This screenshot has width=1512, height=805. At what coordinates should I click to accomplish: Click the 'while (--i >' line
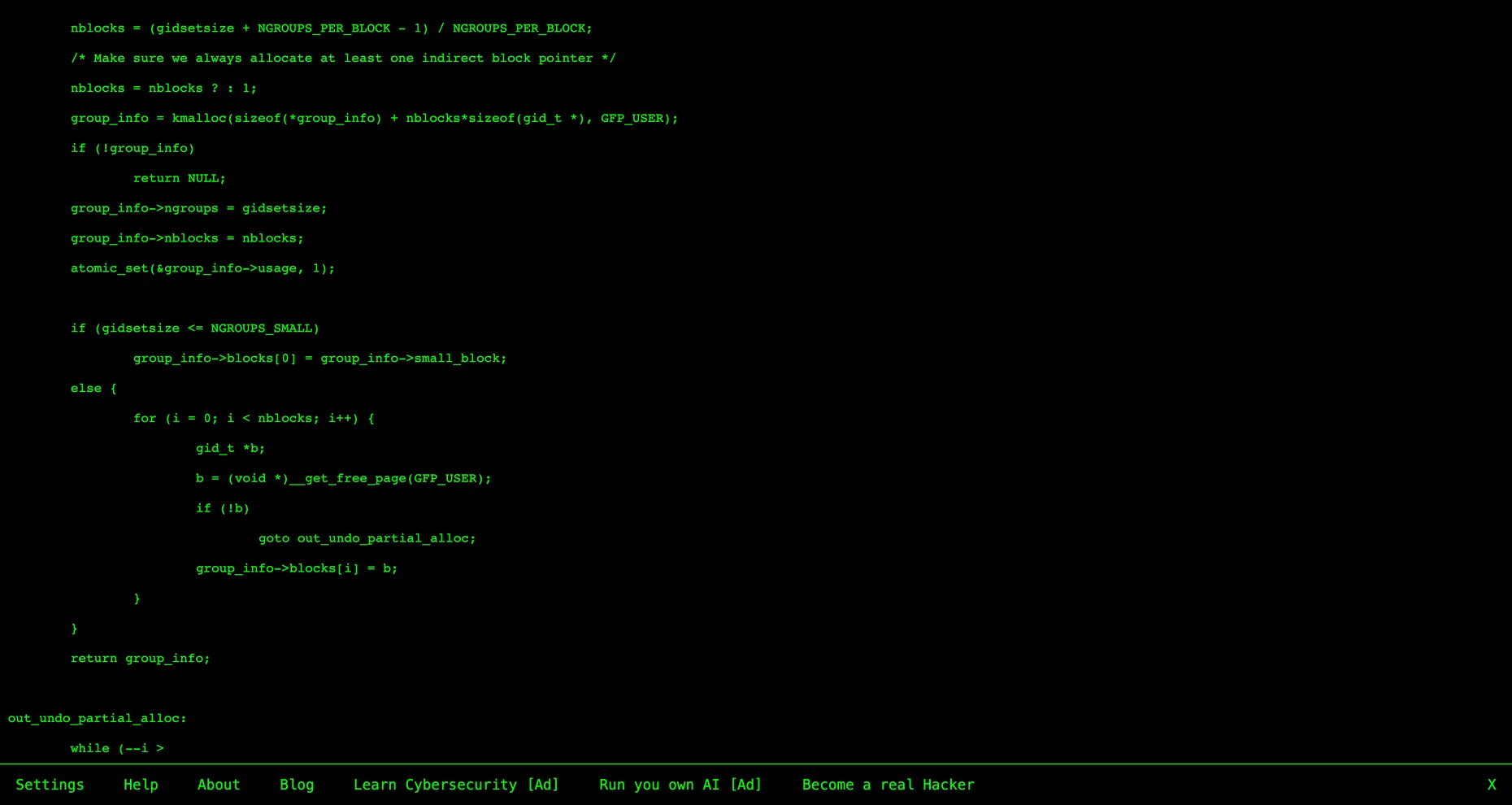[117, 748]
